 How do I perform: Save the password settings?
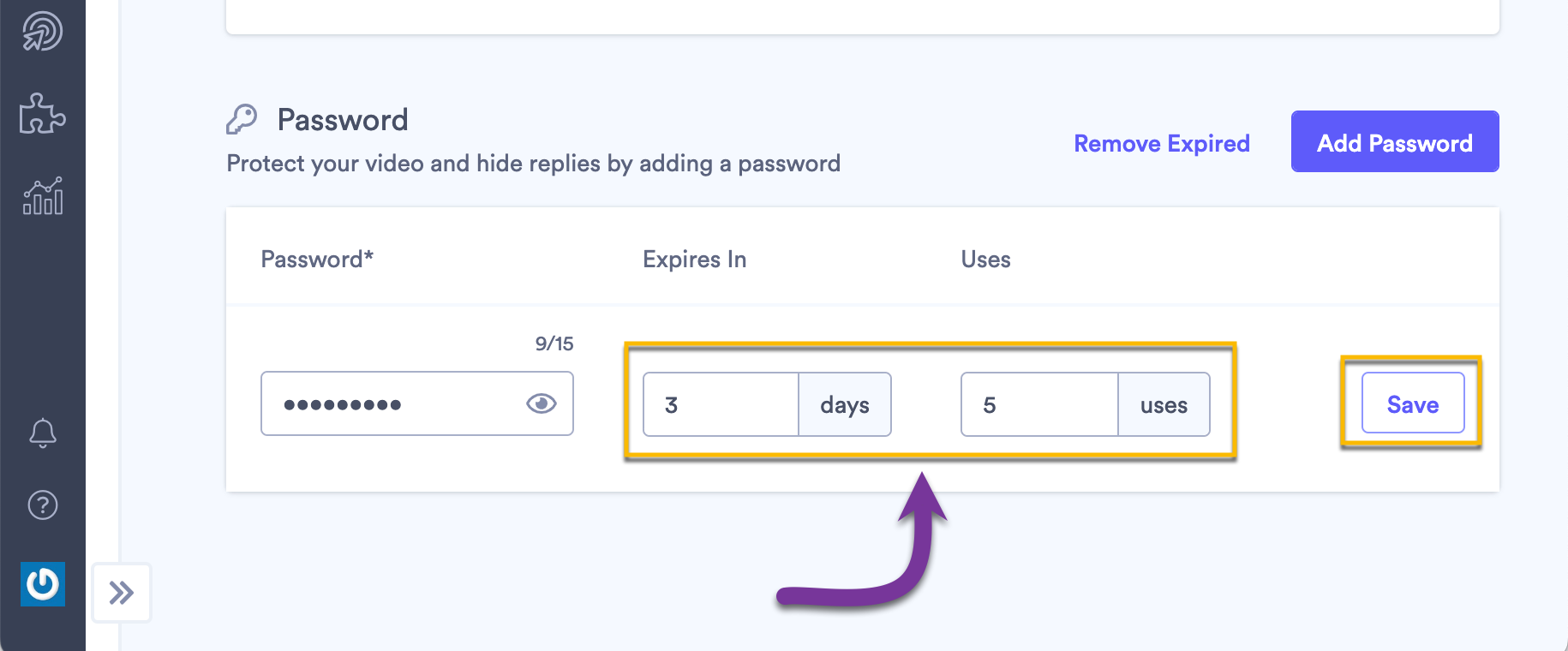[1412, 404]
